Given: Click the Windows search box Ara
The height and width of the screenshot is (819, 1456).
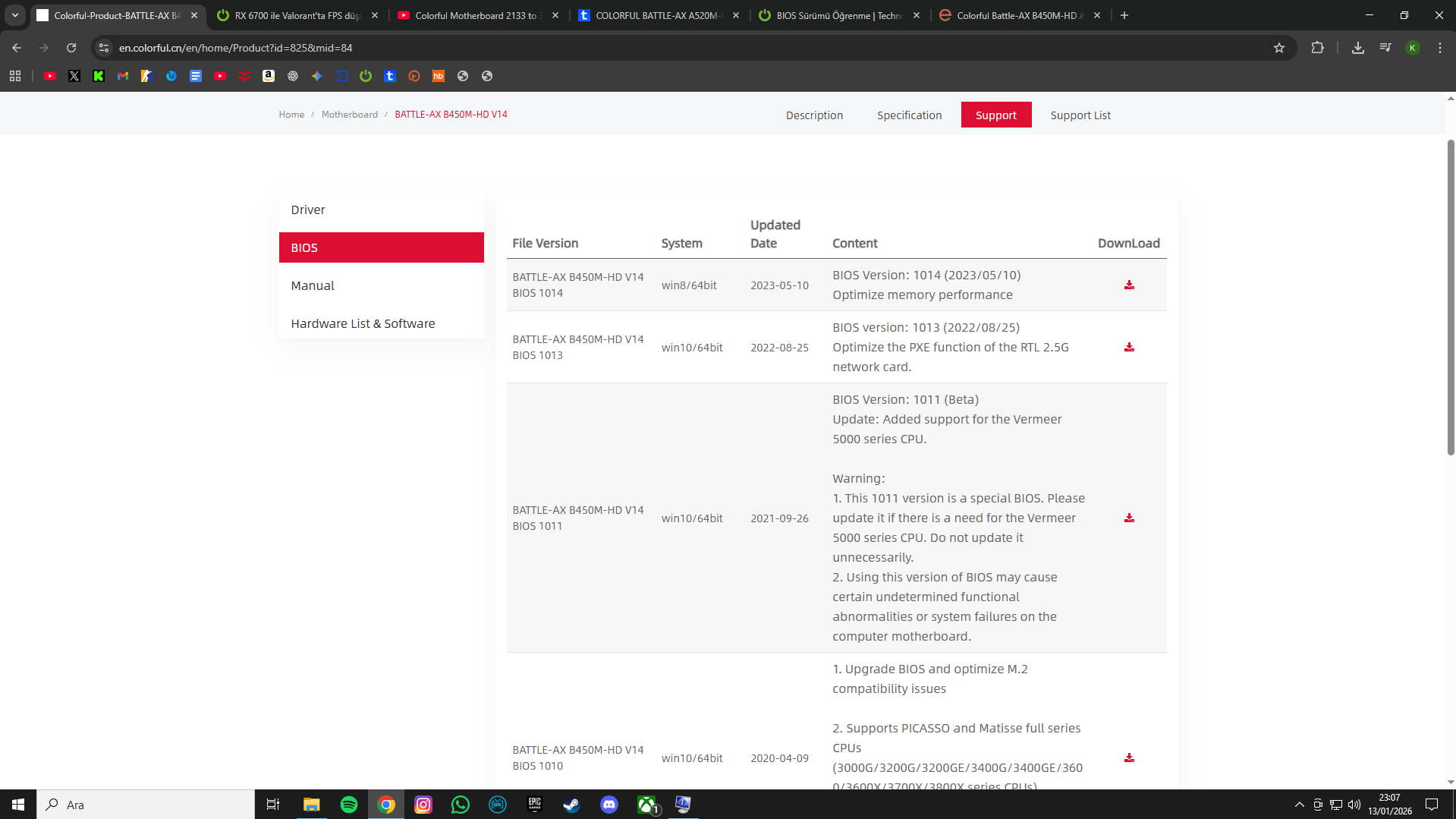Looking at the screenshot, I should pos(146,805).
